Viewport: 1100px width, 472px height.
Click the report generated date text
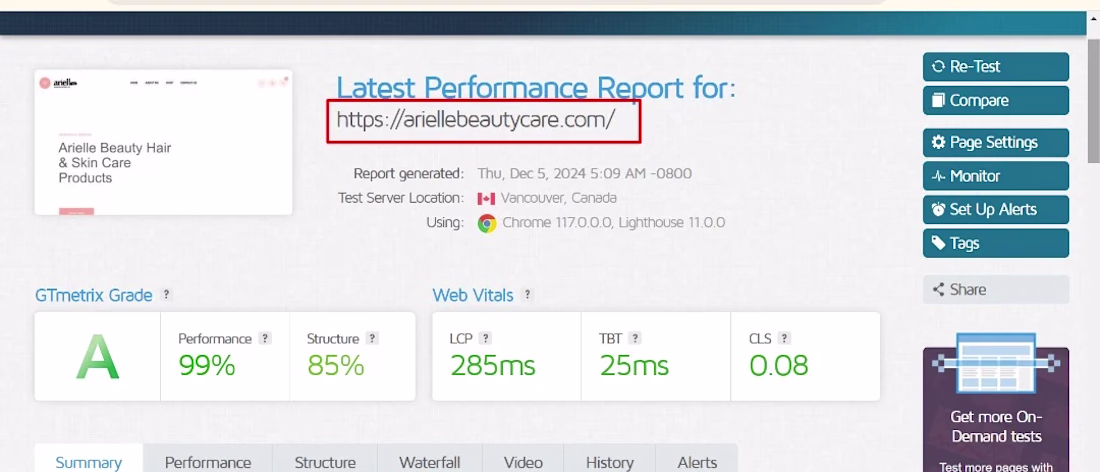coord(584,173)
